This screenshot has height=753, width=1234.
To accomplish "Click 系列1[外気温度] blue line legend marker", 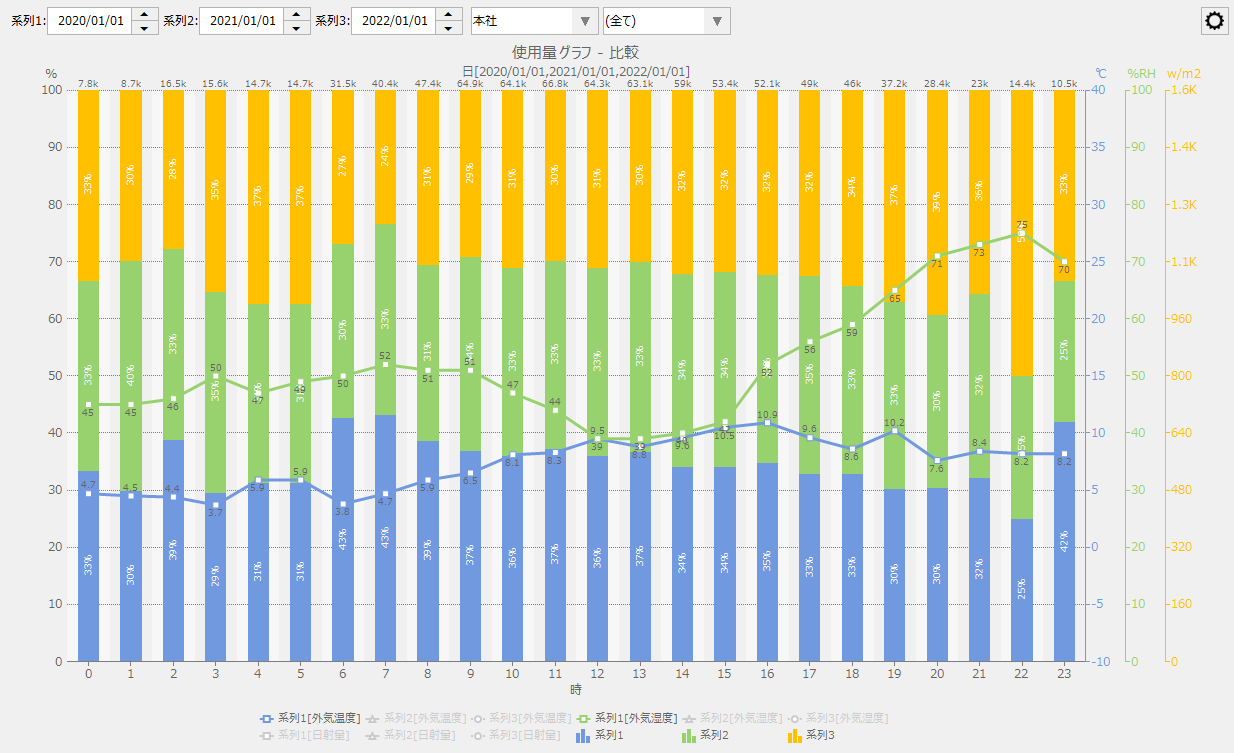I will 266,718.
